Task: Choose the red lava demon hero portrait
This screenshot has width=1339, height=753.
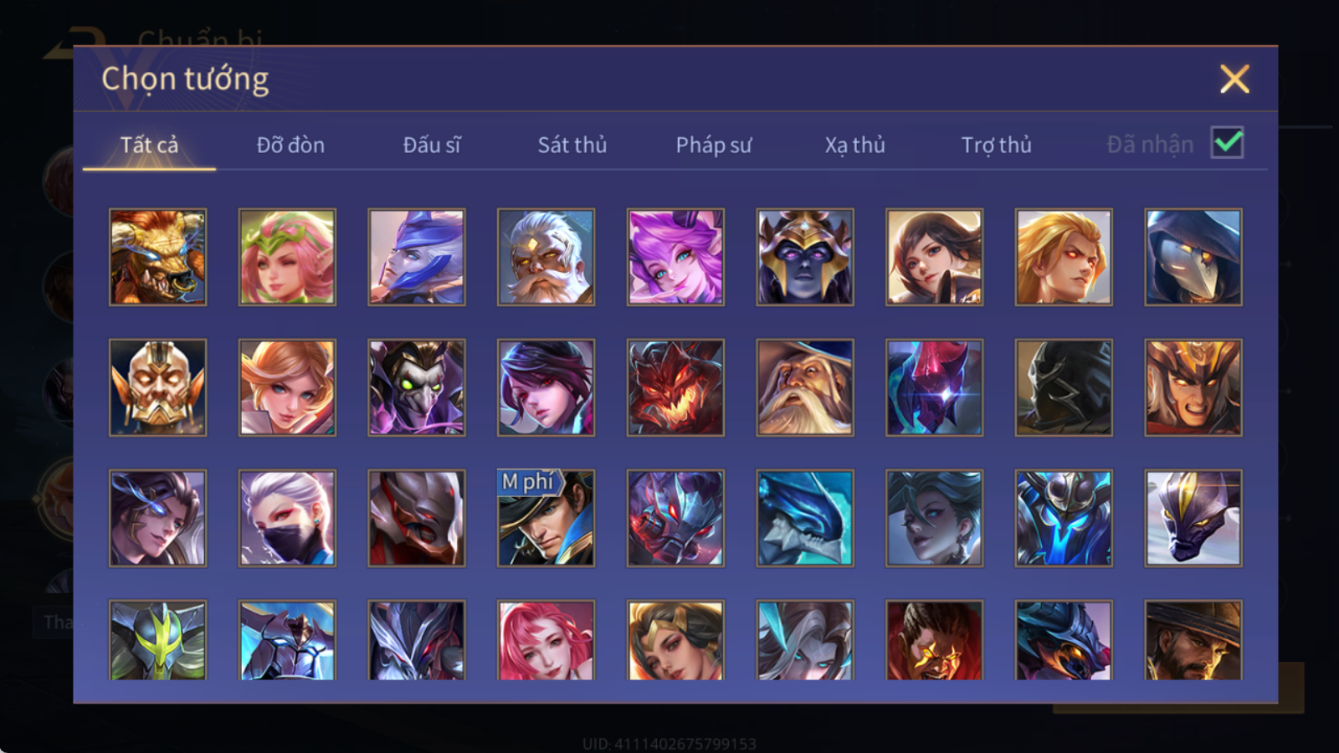Action: pyautogui.click(x=676, y=387)
